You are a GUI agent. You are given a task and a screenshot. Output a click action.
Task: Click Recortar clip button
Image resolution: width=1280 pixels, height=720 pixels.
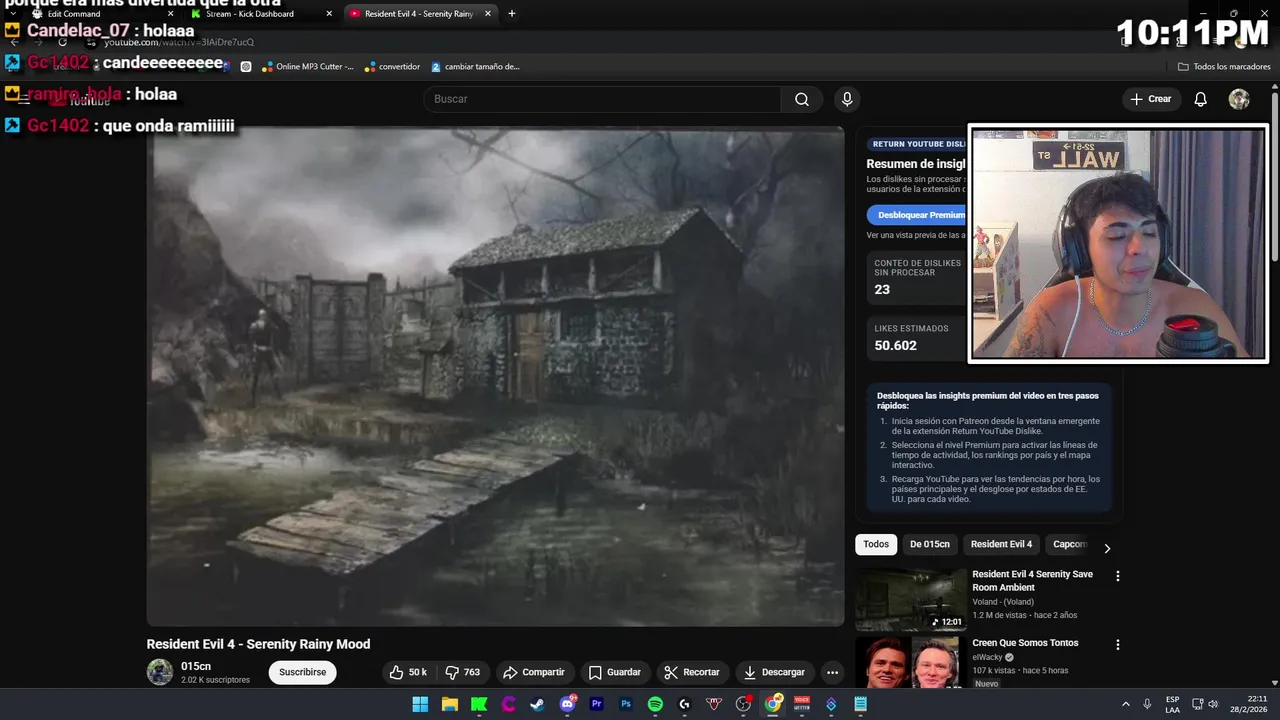[693, 672]
